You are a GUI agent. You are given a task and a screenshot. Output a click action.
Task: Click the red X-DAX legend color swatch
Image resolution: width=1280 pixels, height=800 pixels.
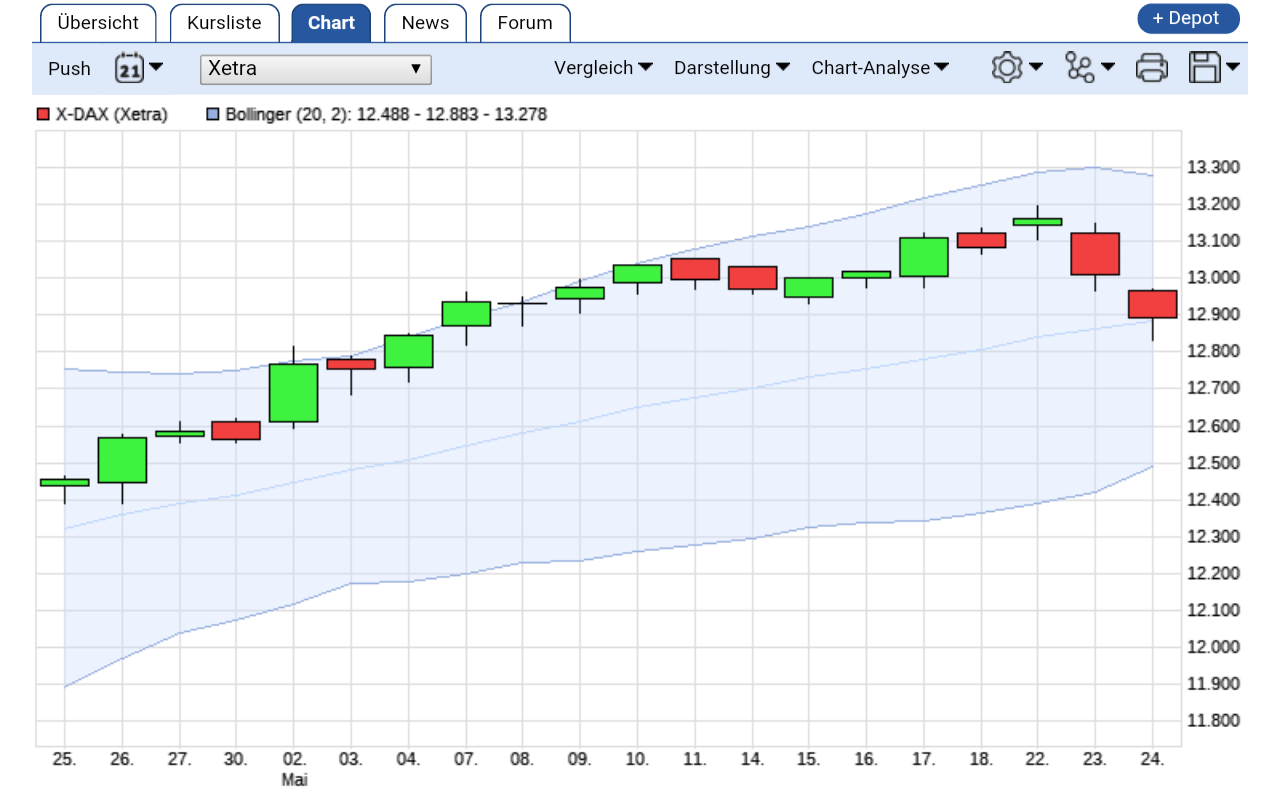(x=44, y=114)
